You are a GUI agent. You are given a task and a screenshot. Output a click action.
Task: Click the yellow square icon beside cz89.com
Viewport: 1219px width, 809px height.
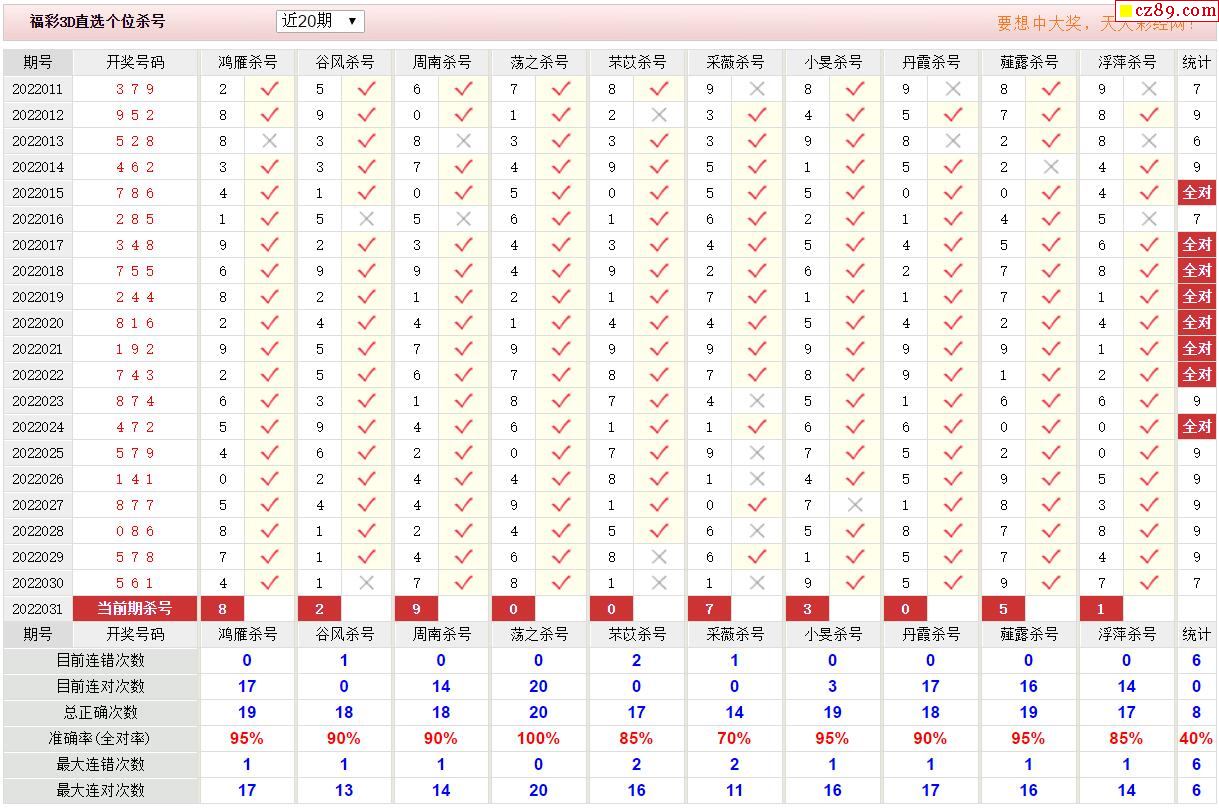point(1125,11)
